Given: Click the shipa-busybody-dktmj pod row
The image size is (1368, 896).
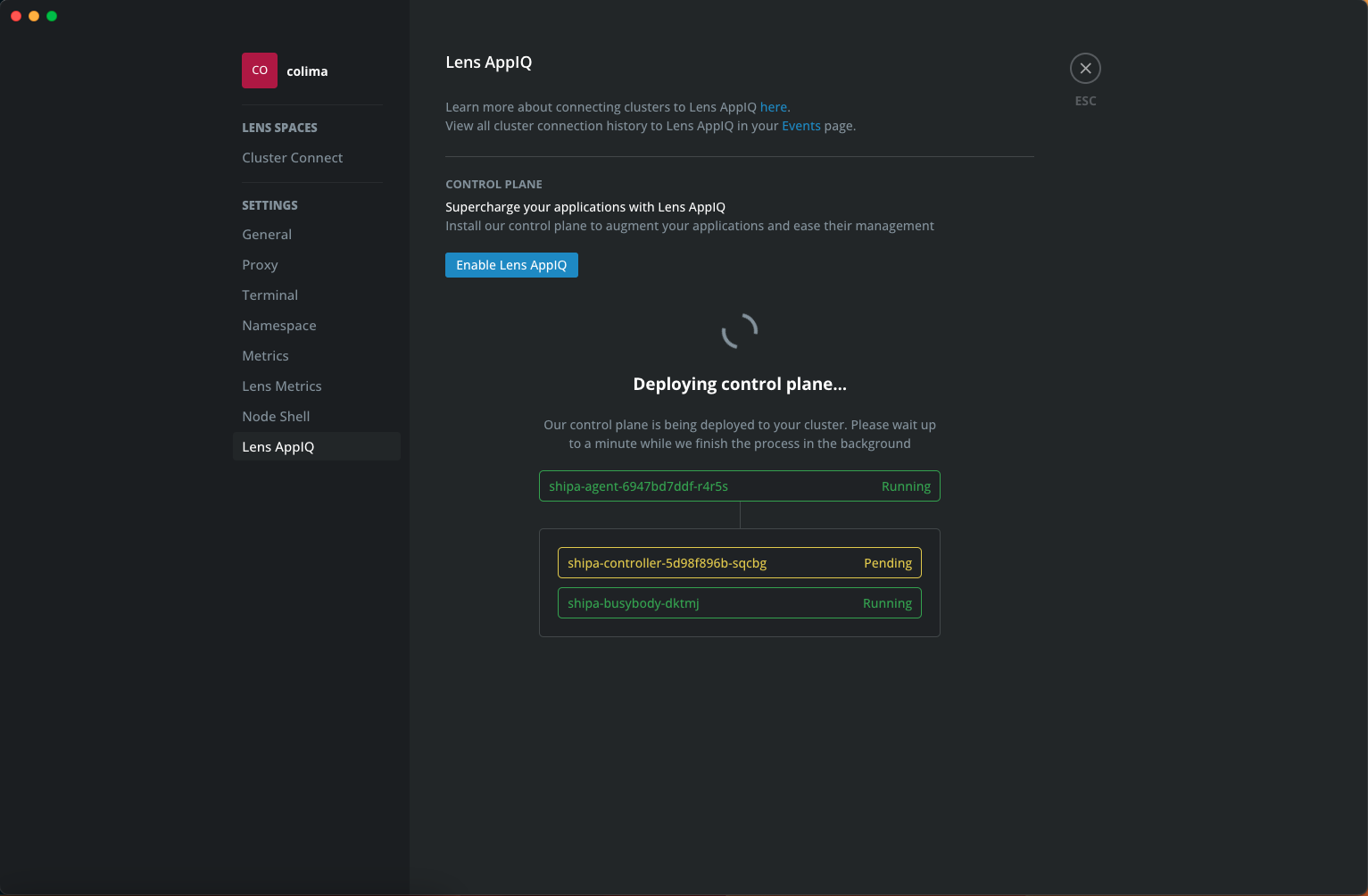Looking at the screenshot, I should pos(740,603).
